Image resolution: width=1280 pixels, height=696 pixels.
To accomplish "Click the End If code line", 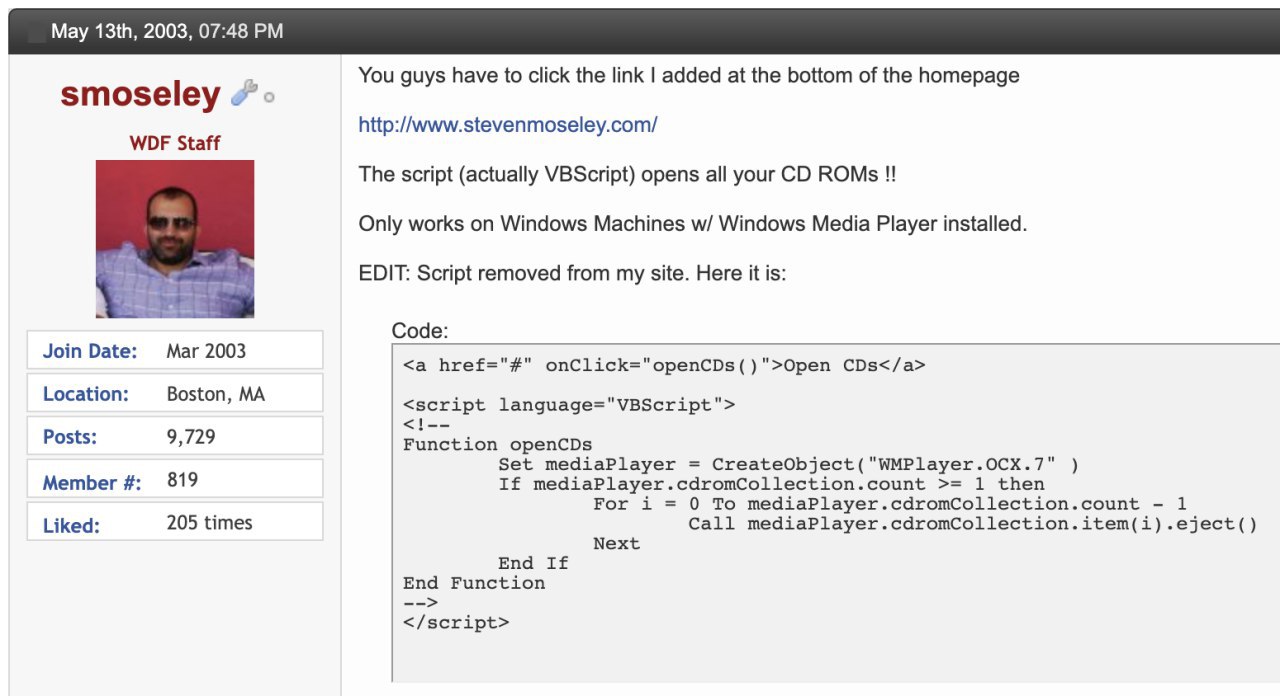I will point(533,563).
